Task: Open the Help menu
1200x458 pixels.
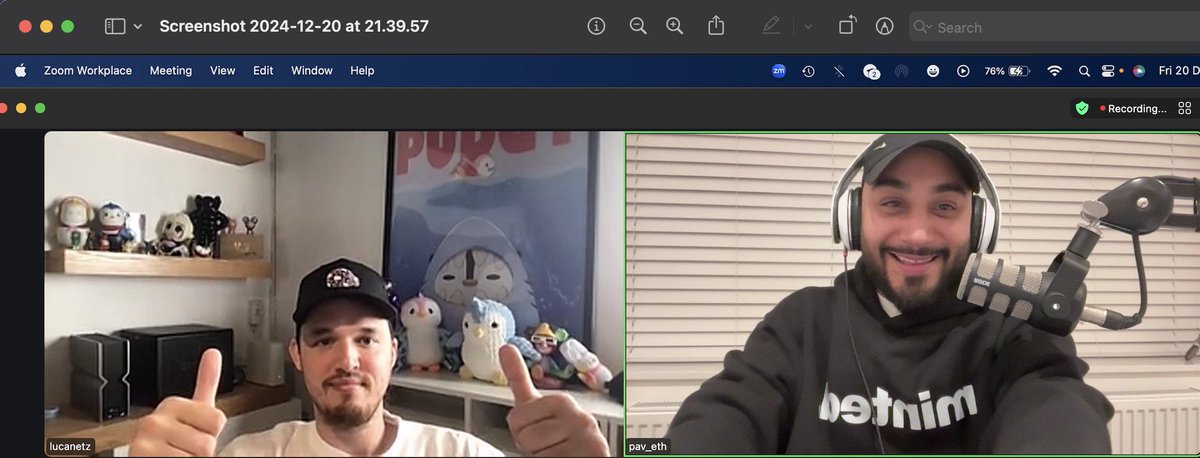Action: coord(362,71)
